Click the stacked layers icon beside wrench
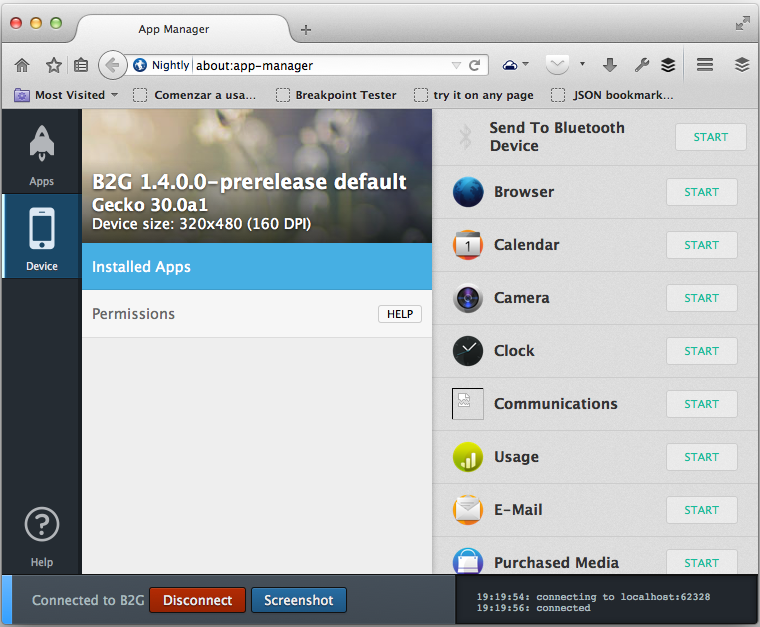 pyautogui.click(x=668, y=65)
